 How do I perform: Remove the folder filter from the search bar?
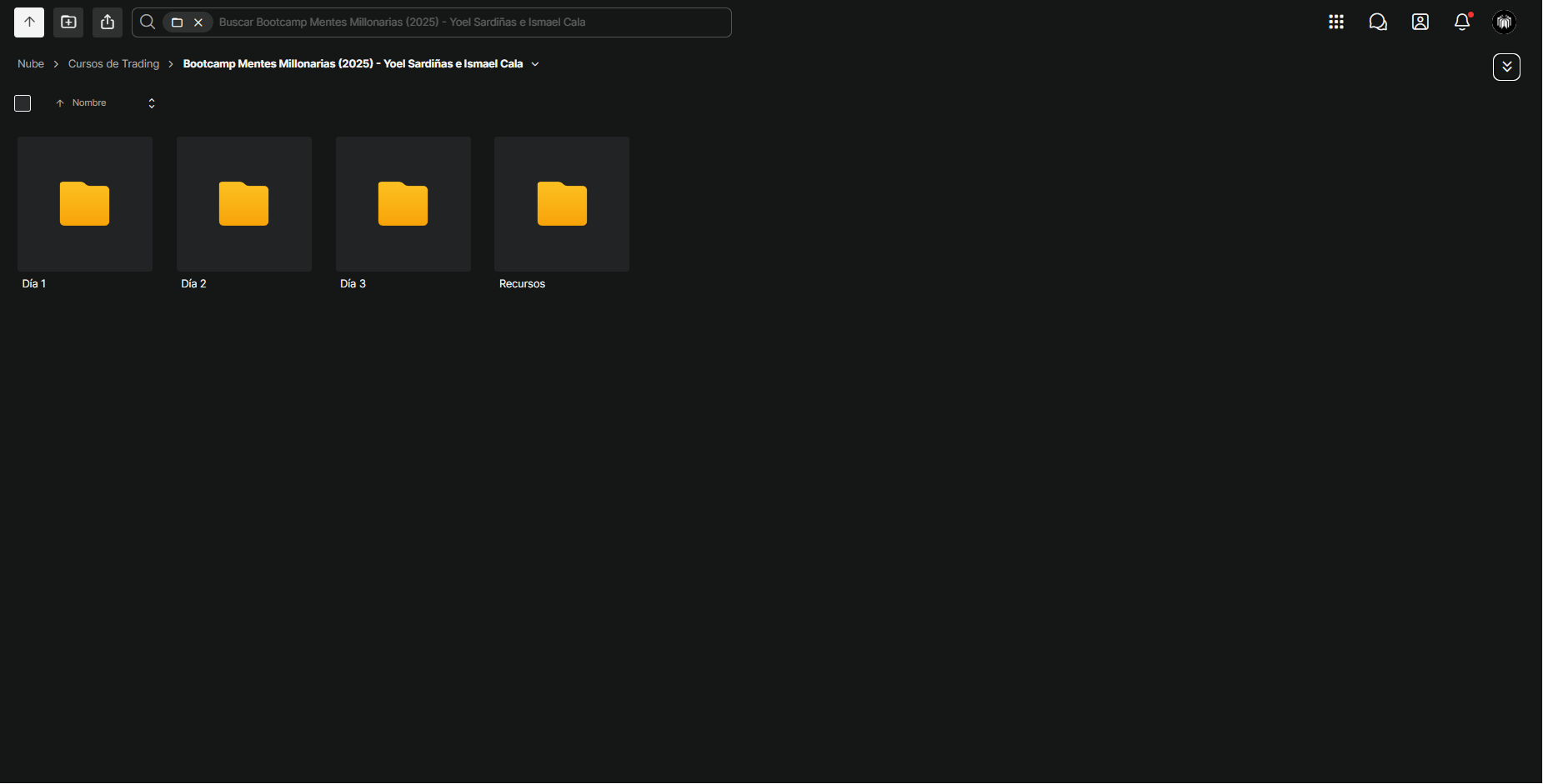(198, 22)
